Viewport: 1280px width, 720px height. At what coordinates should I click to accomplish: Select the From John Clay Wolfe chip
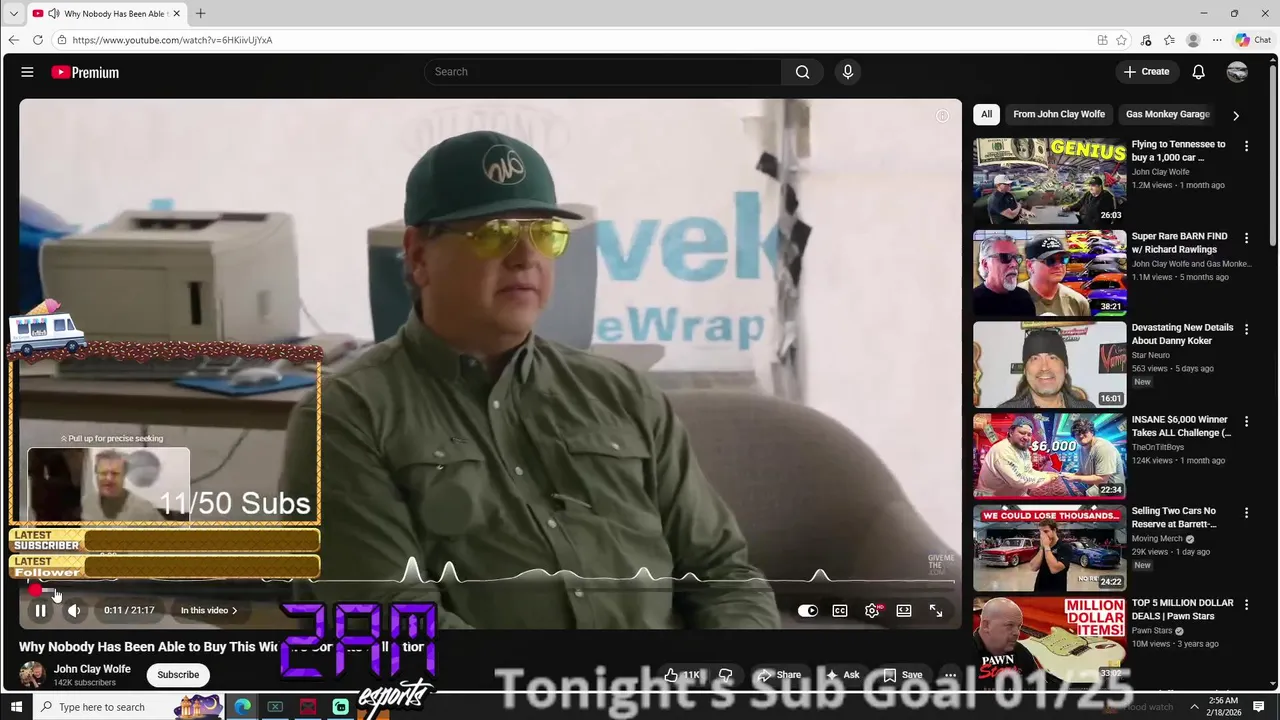pos(1059,114)
